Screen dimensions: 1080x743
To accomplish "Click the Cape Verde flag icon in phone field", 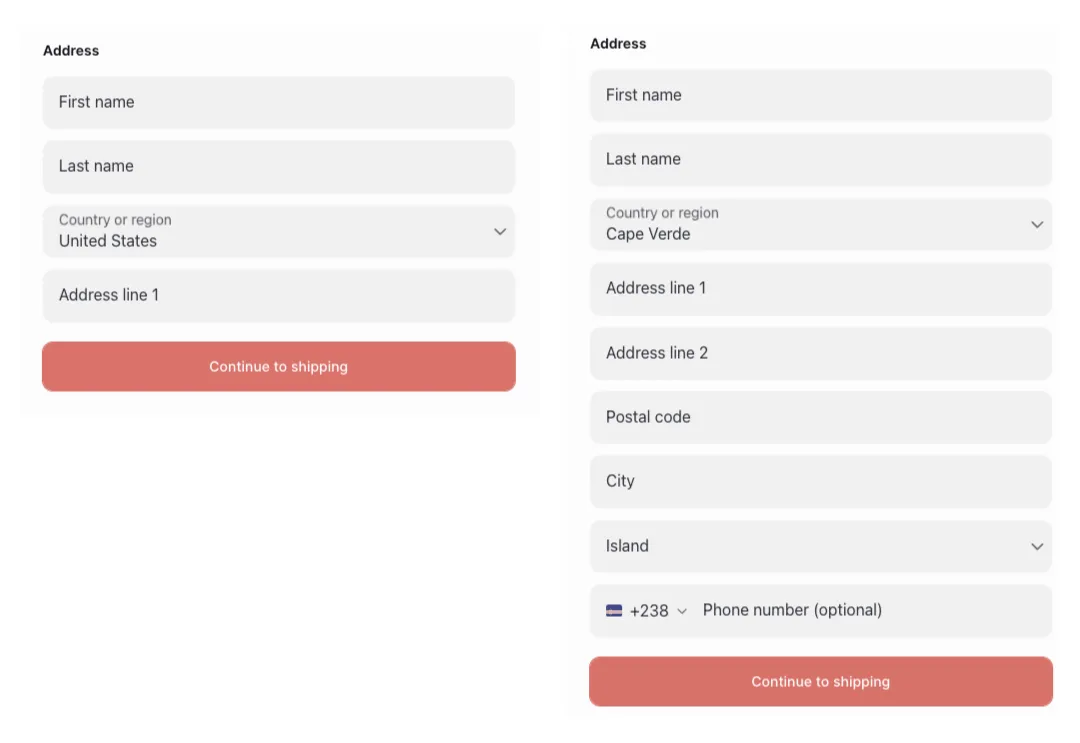I will point(613,610).
